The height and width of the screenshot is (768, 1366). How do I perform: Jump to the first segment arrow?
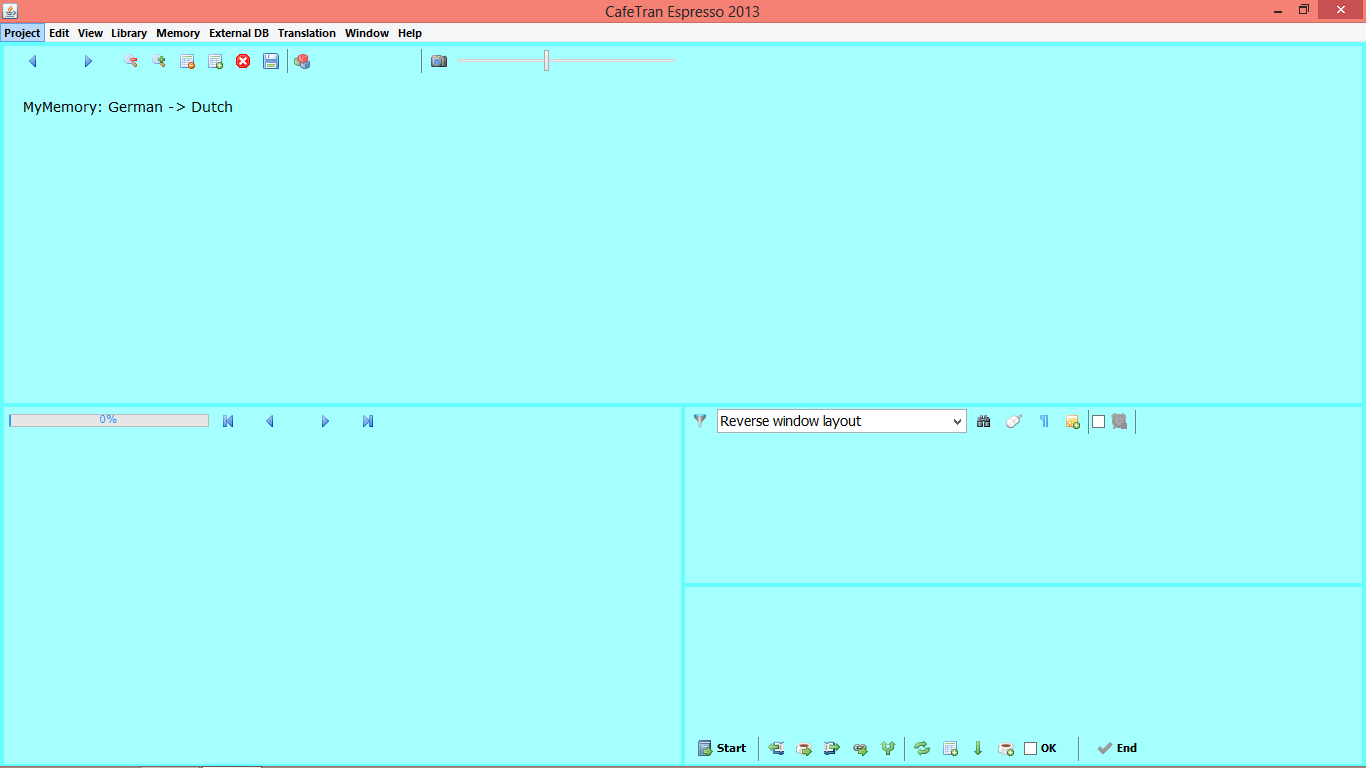click(x=228, y=421)
